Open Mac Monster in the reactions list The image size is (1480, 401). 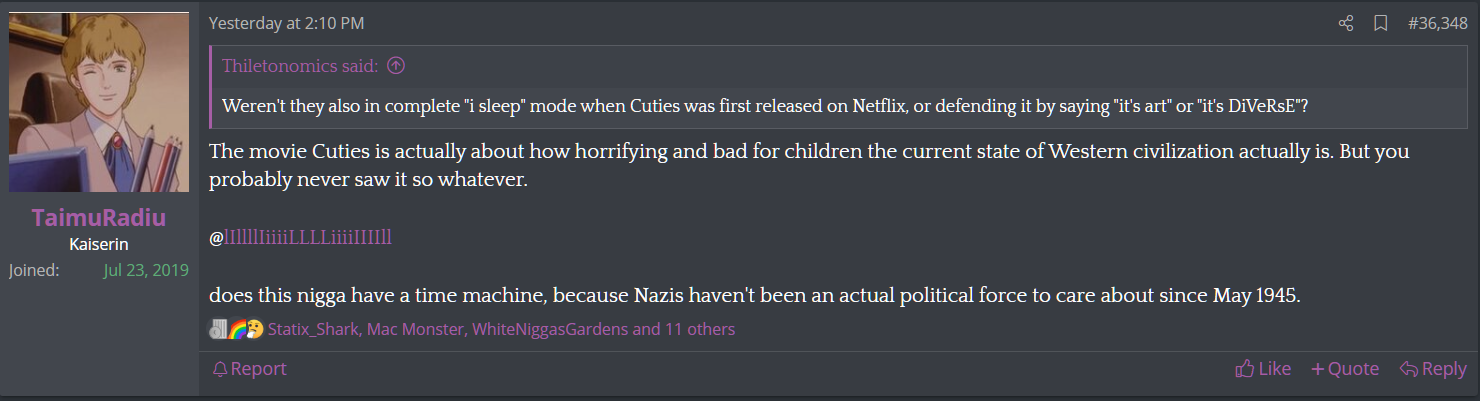(x=415, y=329)
